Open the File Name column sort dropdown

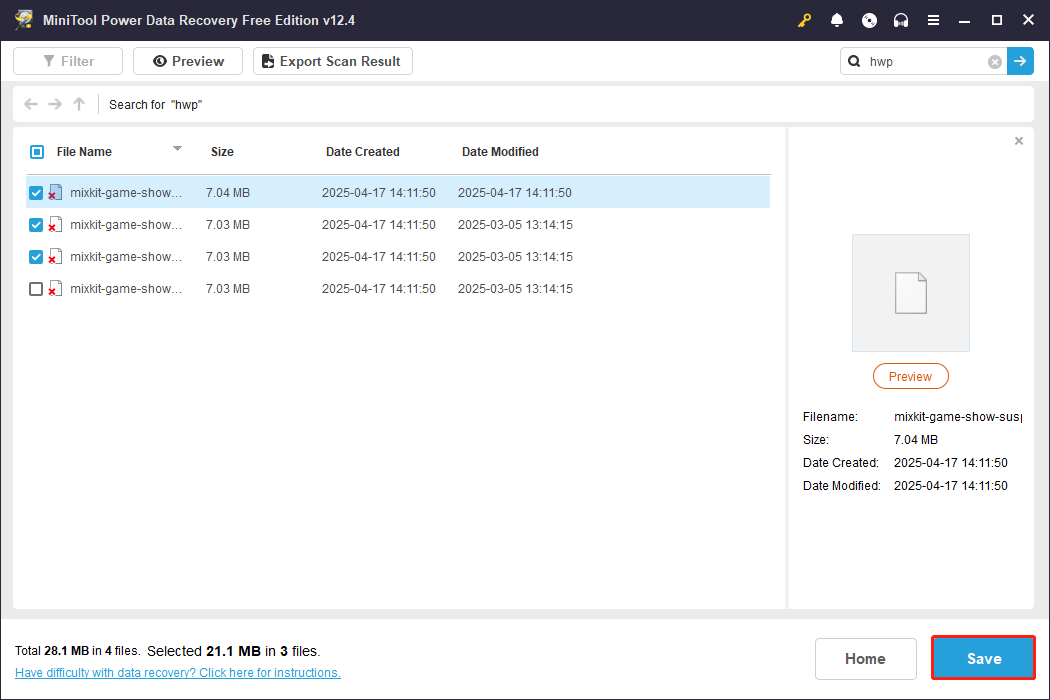(x=177, y=149)
